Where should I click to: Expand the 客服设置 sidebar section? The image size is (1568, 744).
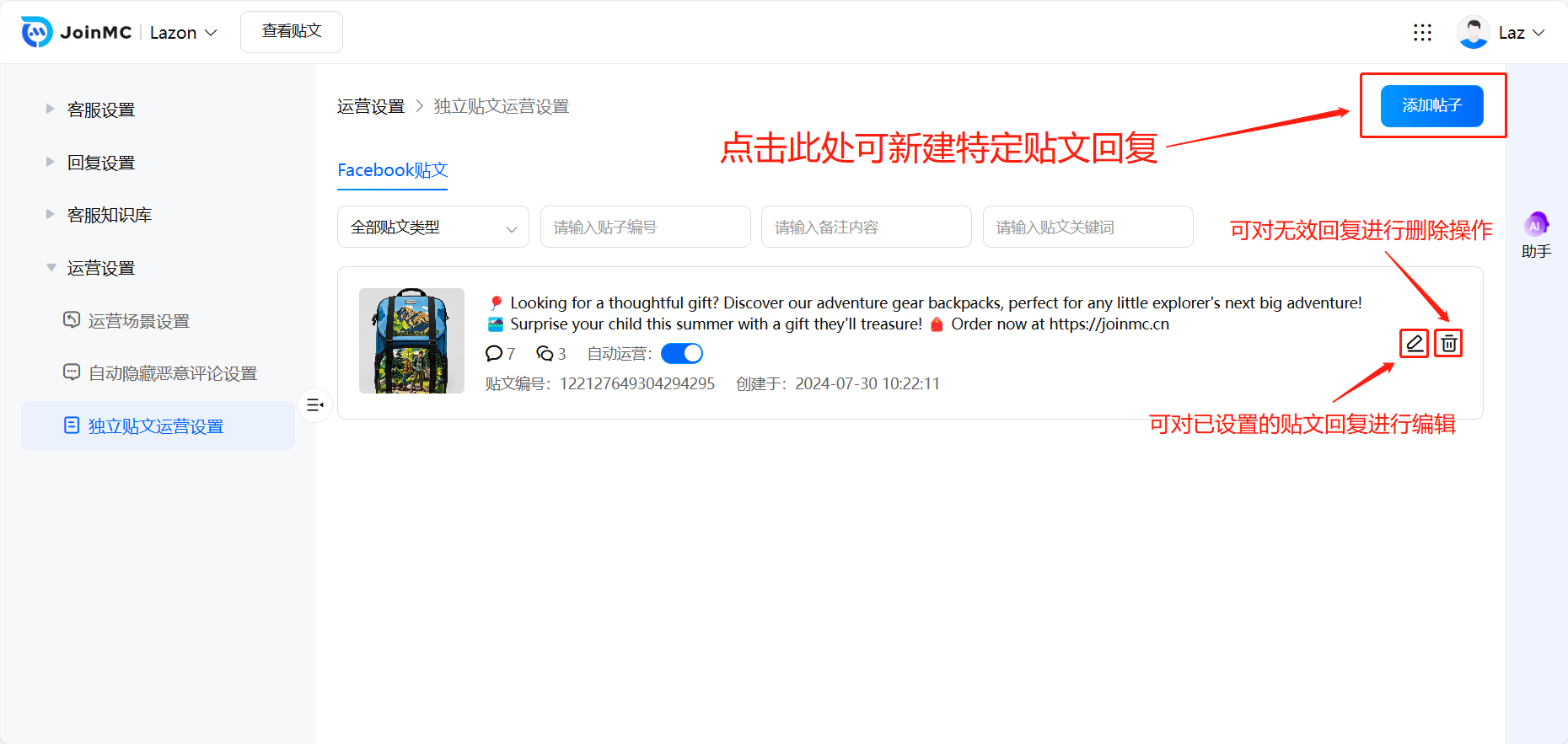pyautogui.click(x=100, y=110)
